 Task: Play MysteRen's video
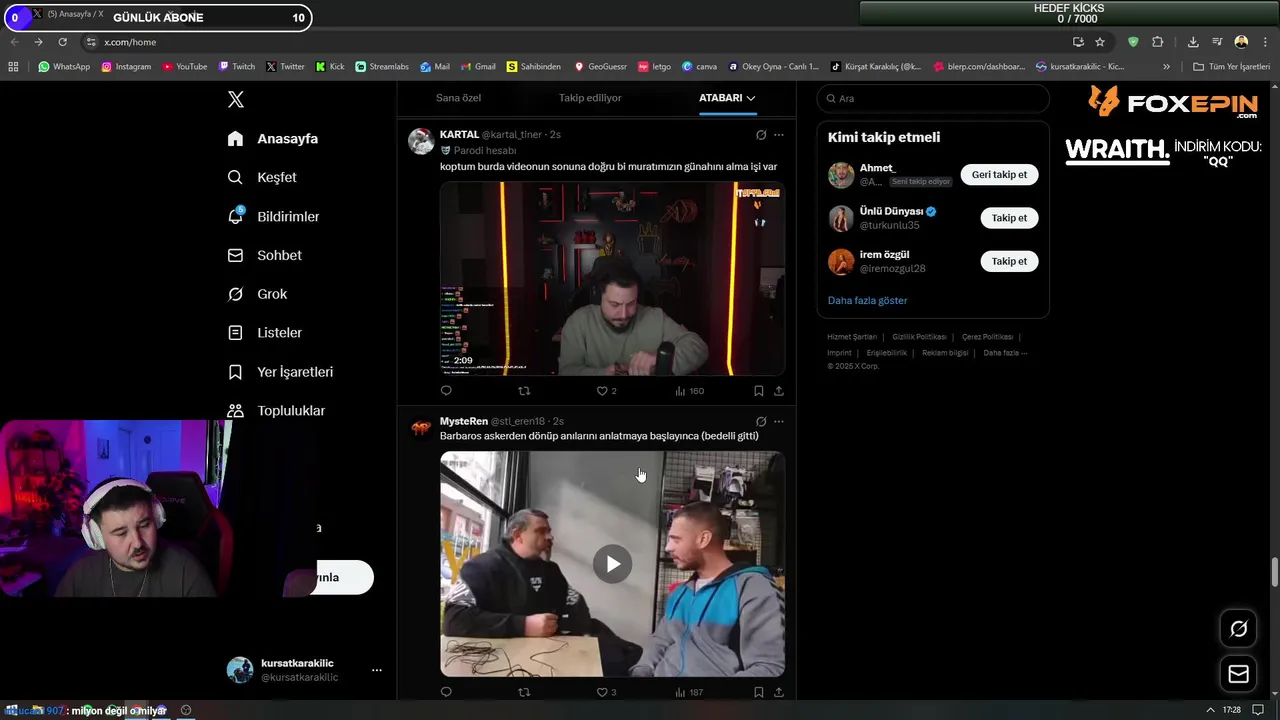click(612, 564)
